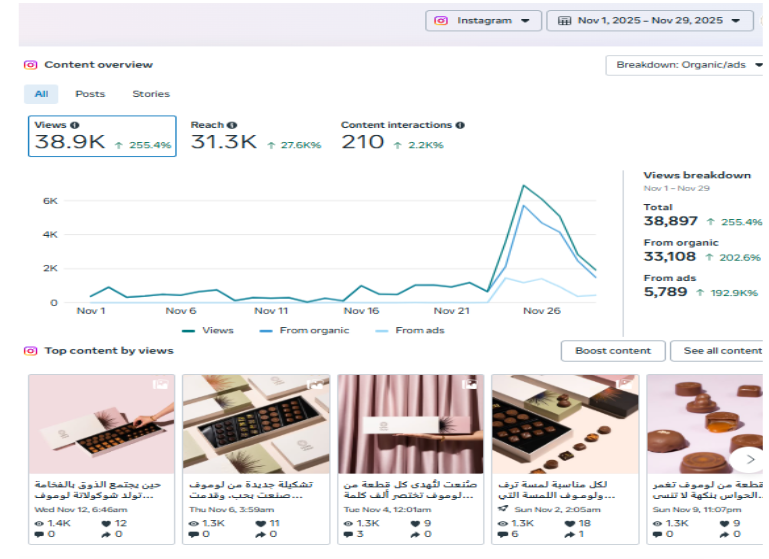
Task: Click the info icon next to Content interactions
Action: (460, 126)
